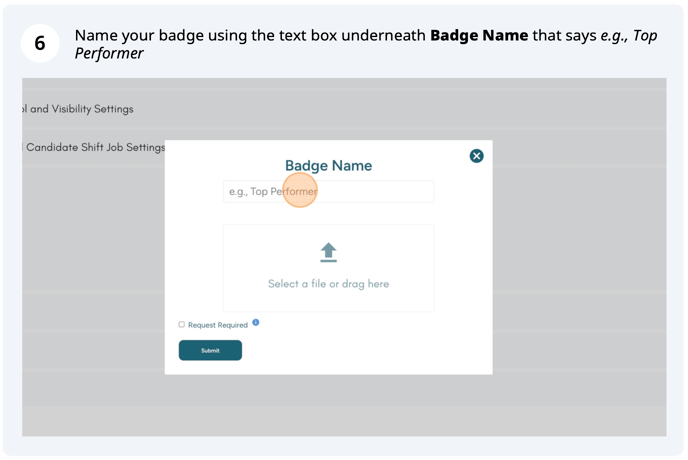
Task: Enable the Request Required checkbox
Action: (182, 324)
